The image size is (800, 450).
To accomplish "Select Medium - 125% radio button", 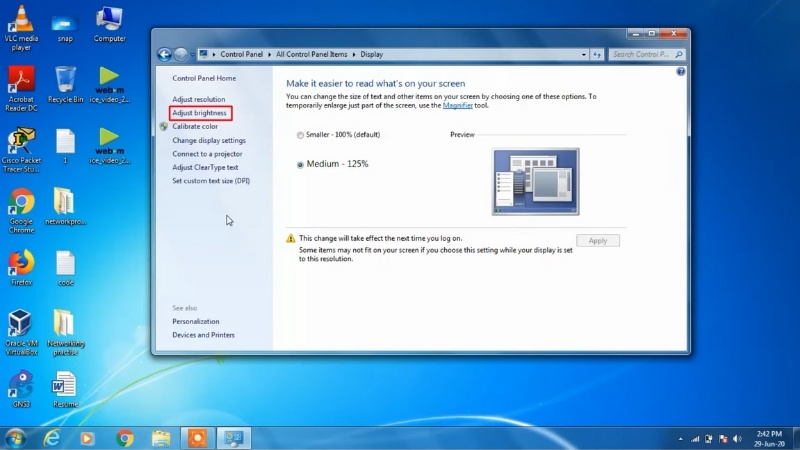I will pos(300,164).
